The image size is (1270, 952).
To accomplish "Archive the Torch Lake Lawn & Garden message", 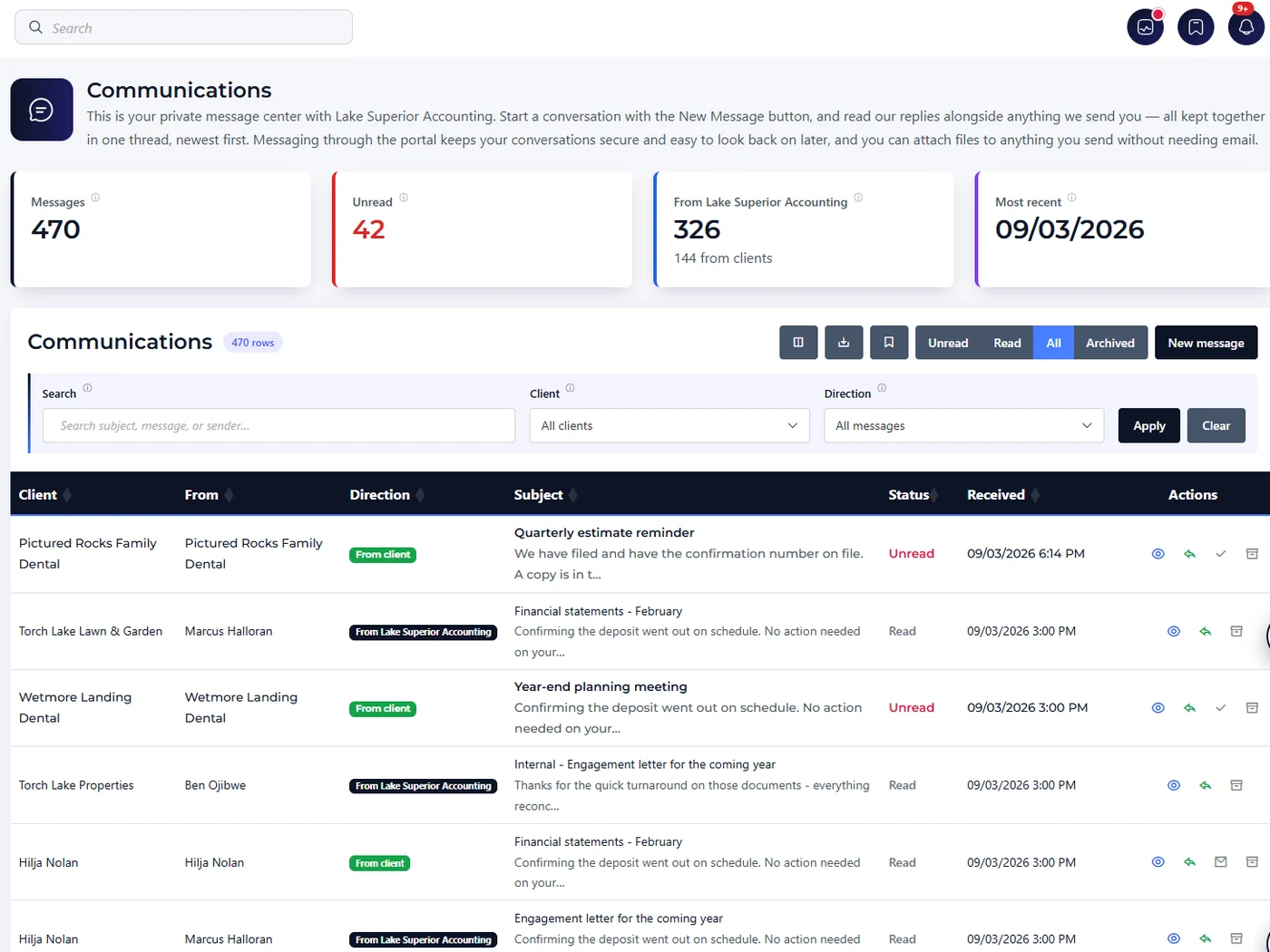I will click(x=1236, y=631).
